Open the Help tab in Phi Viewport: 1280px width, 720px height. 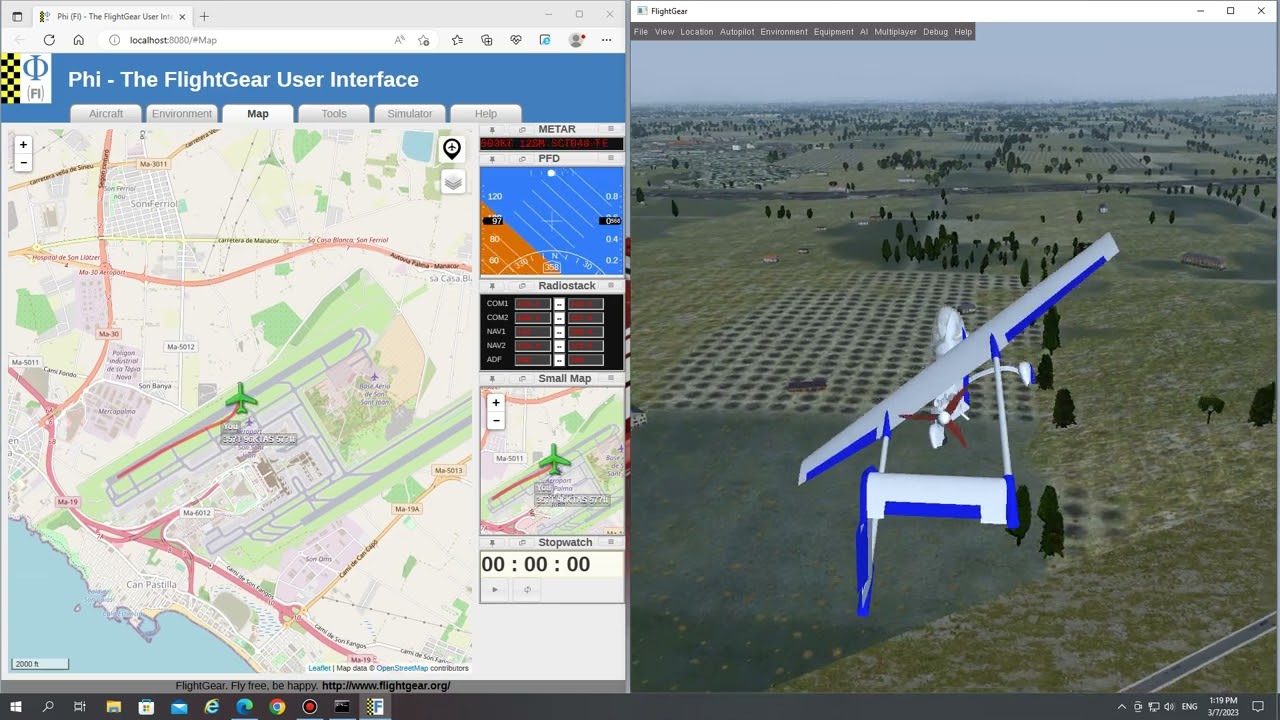(486, 113)
